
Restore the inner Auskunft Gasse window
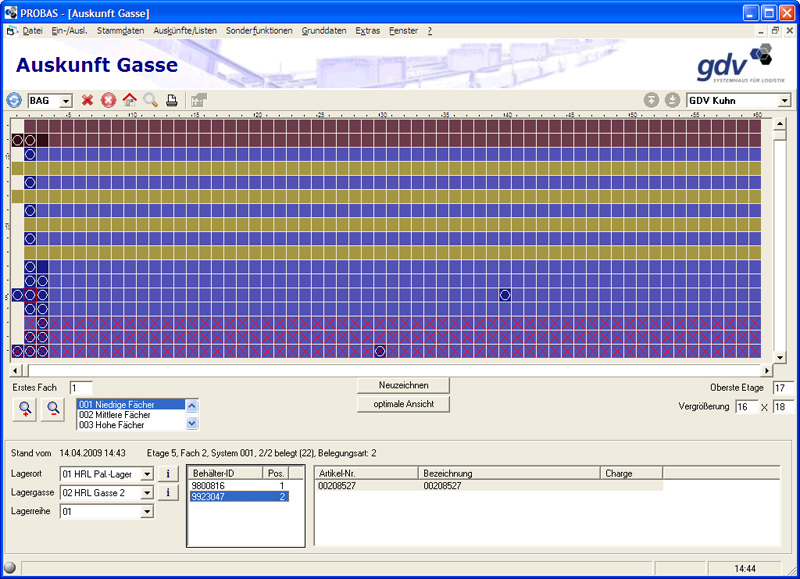[x=775, y=31]
